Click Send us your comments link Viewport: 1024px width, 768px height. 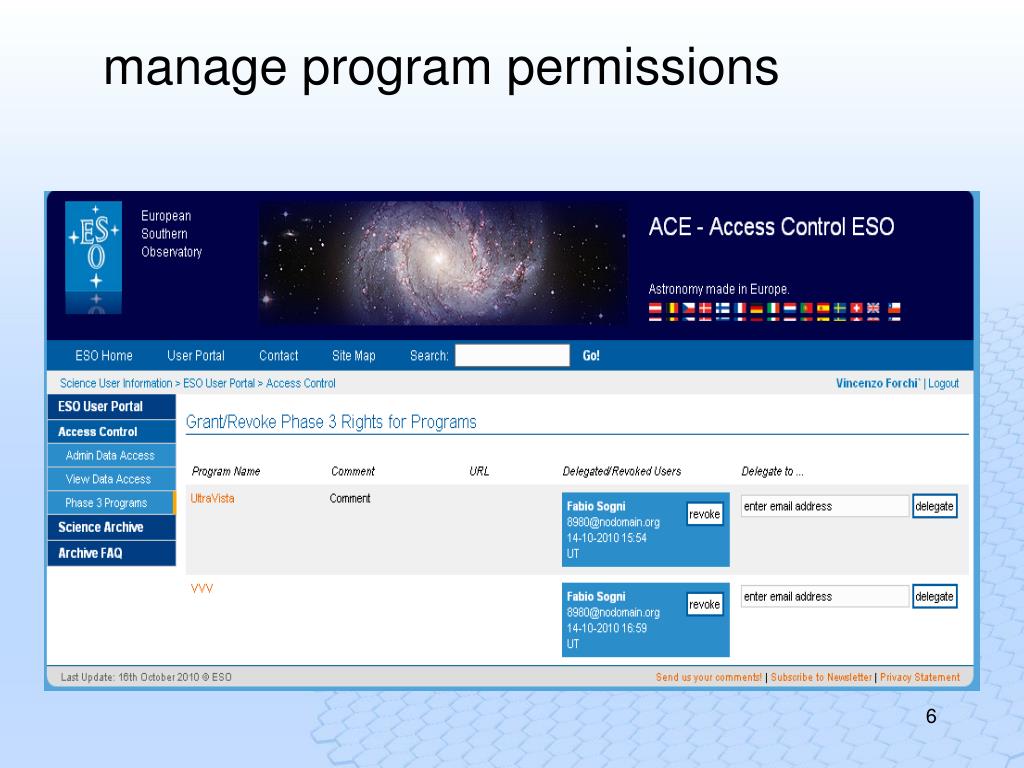[x=709, y=677]
